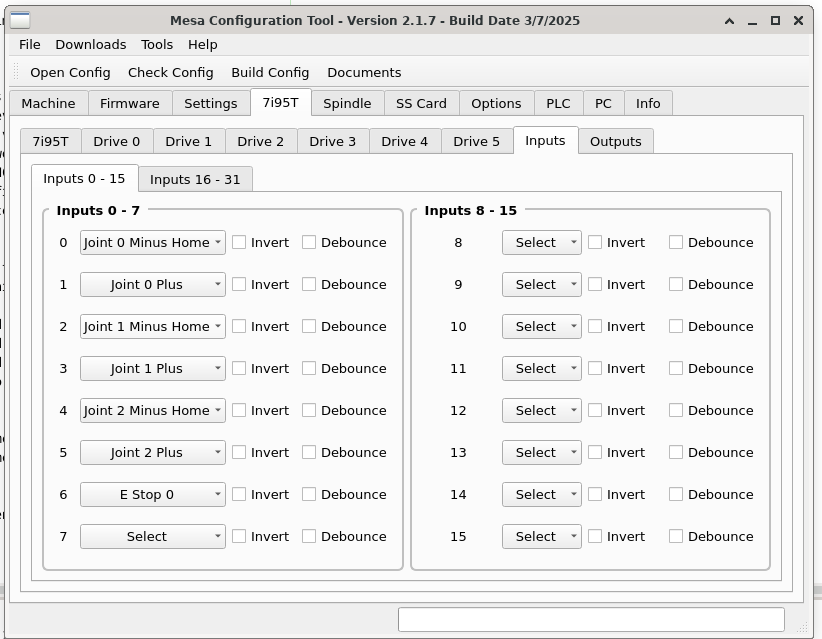This screenshot has width=822, height=639.
Task: Switch to the SS Card tab
Action: (x=421, y=103)
